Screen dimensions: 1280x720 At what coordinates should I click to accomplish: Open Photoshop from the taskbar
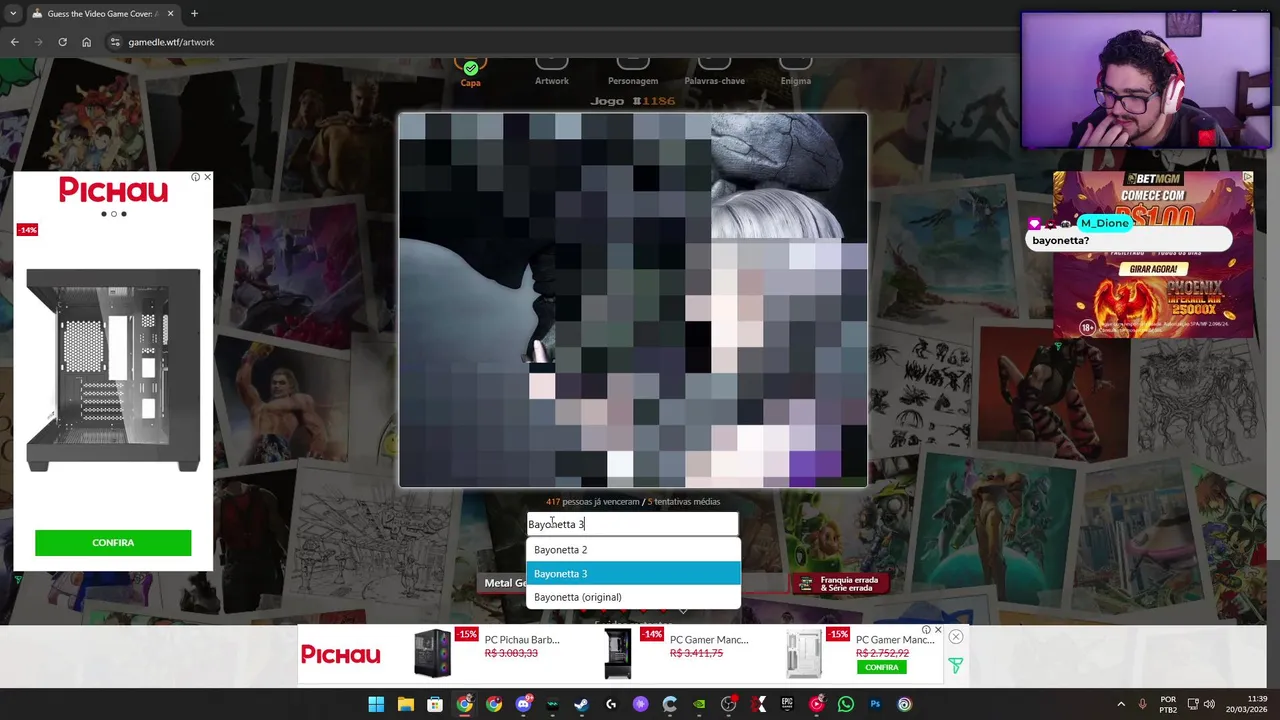(875, 704)
